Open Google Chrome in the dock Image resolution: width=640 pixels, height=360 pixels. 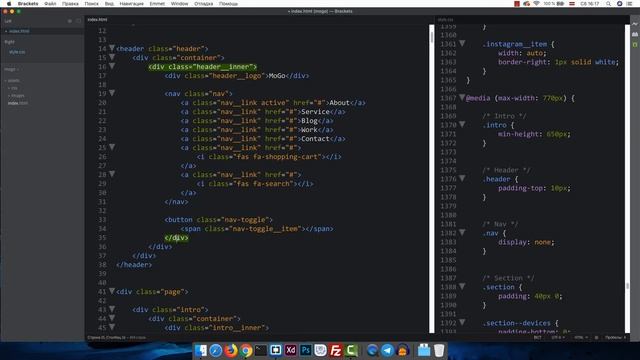246,350
